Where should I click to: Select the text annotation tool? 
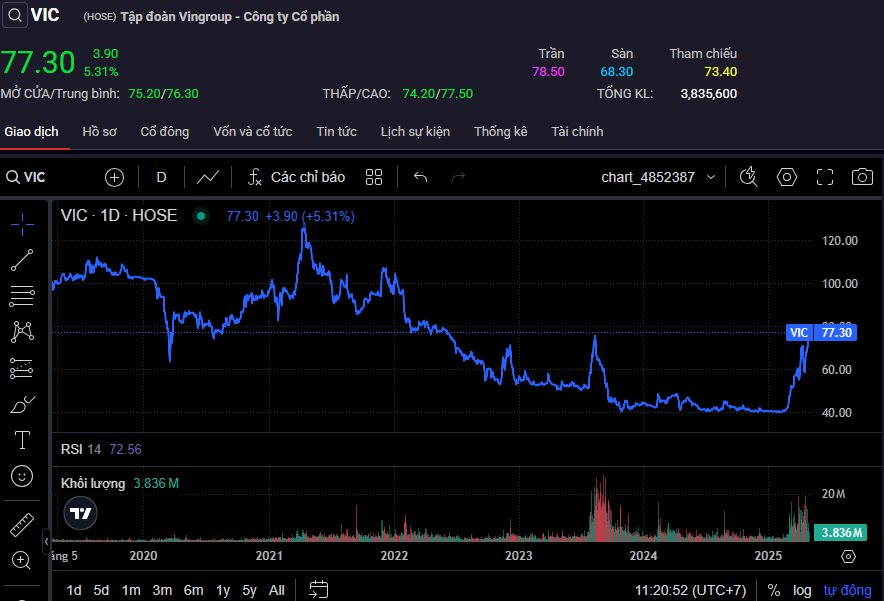tap(22, 440)
